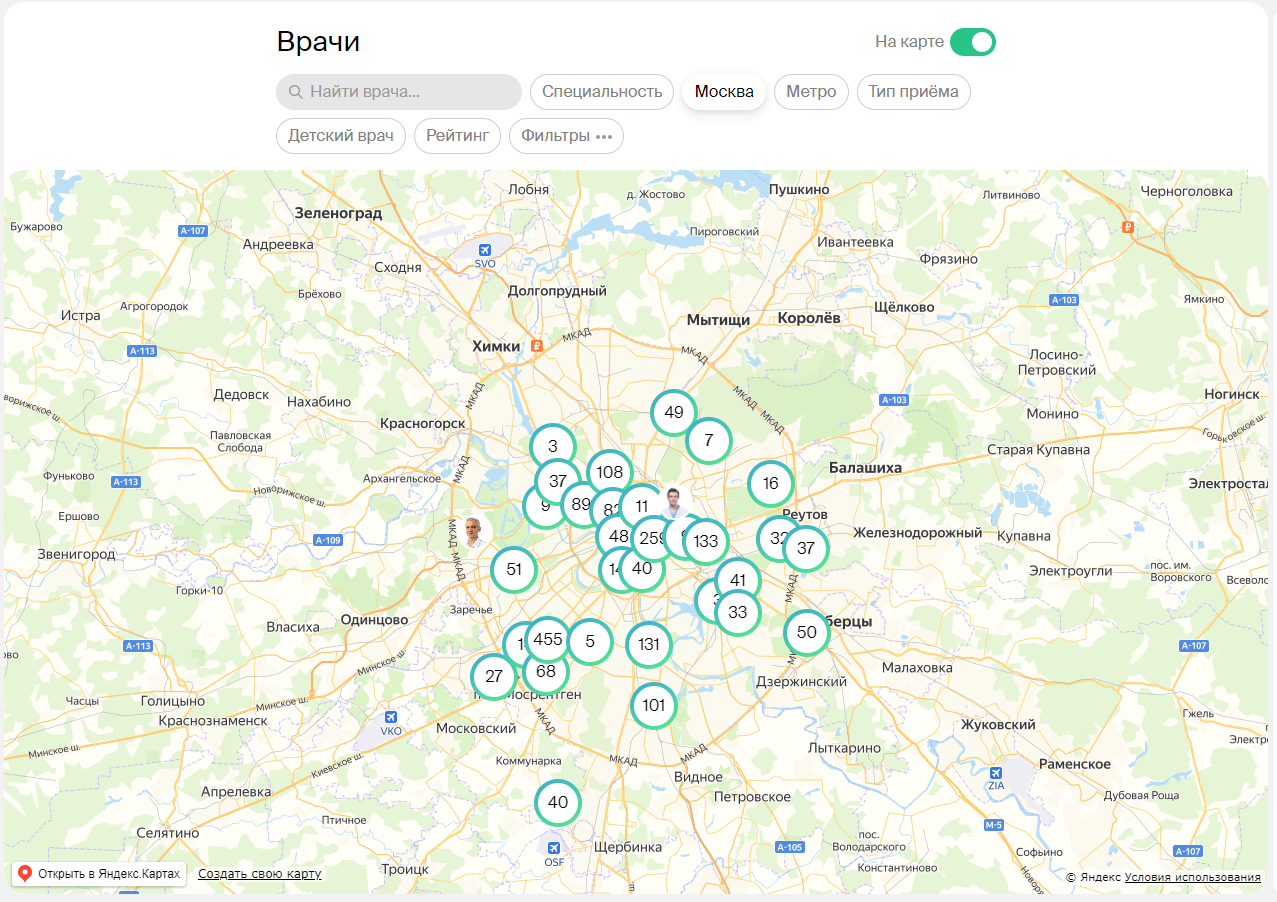The image size is (1277, 902).
Task: Open the cluster marker labeled 50
Action: (807, 632)
